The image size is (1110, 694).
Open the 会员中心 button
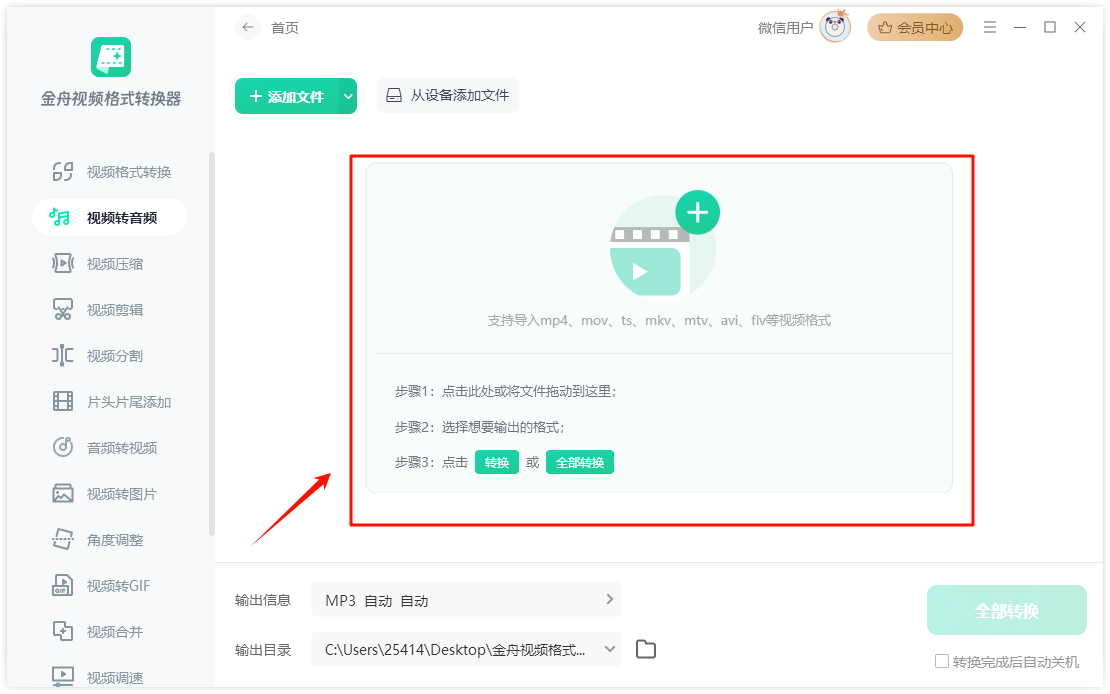[x=915, y=28]
